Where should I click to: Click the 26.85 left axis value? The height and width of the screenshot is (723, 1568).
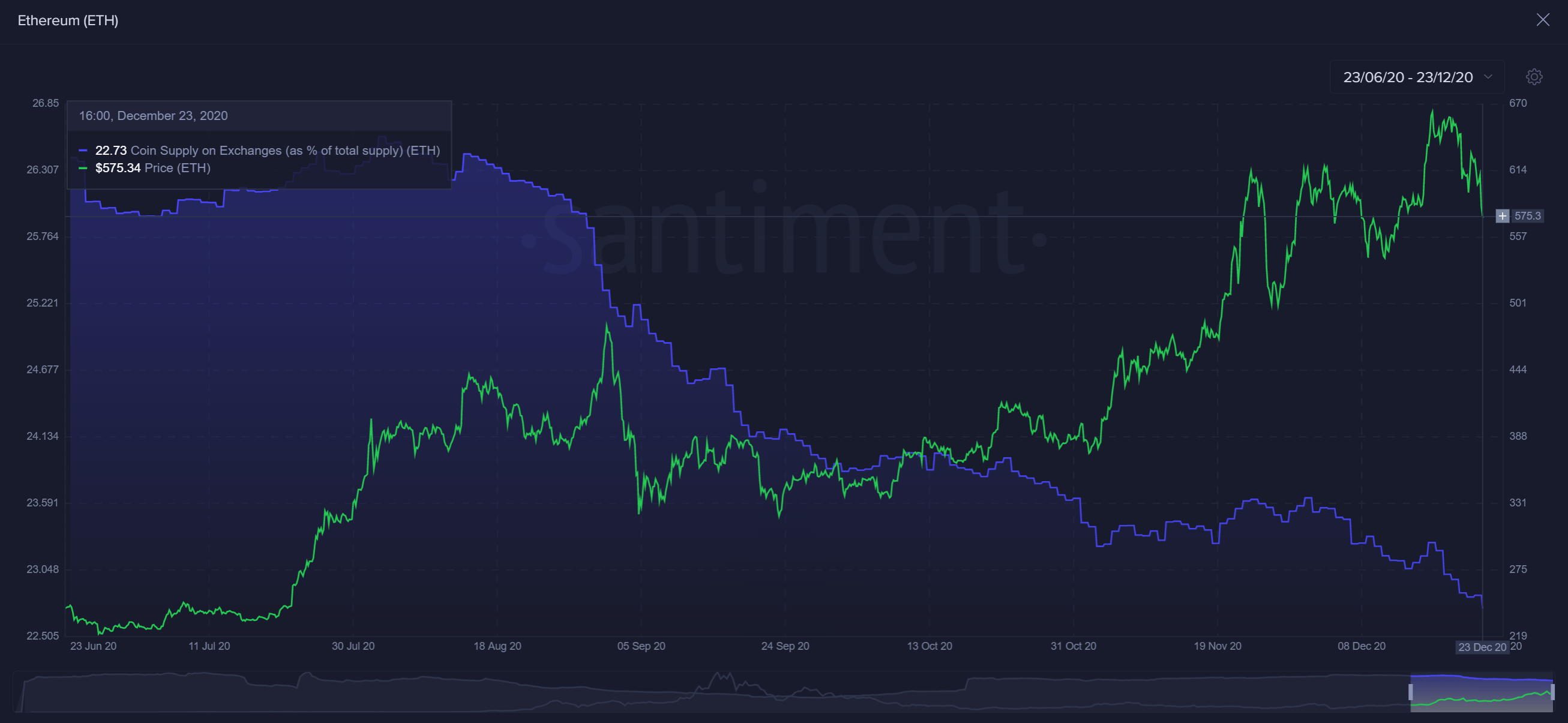(46, 103)
